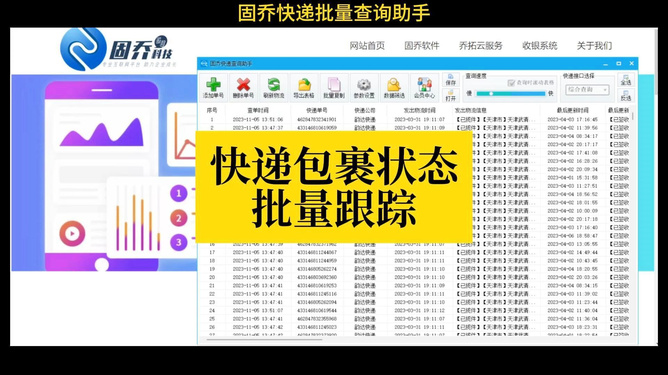
Task: Go to 网站首页 in the website nav
Action: click(367, 46)
